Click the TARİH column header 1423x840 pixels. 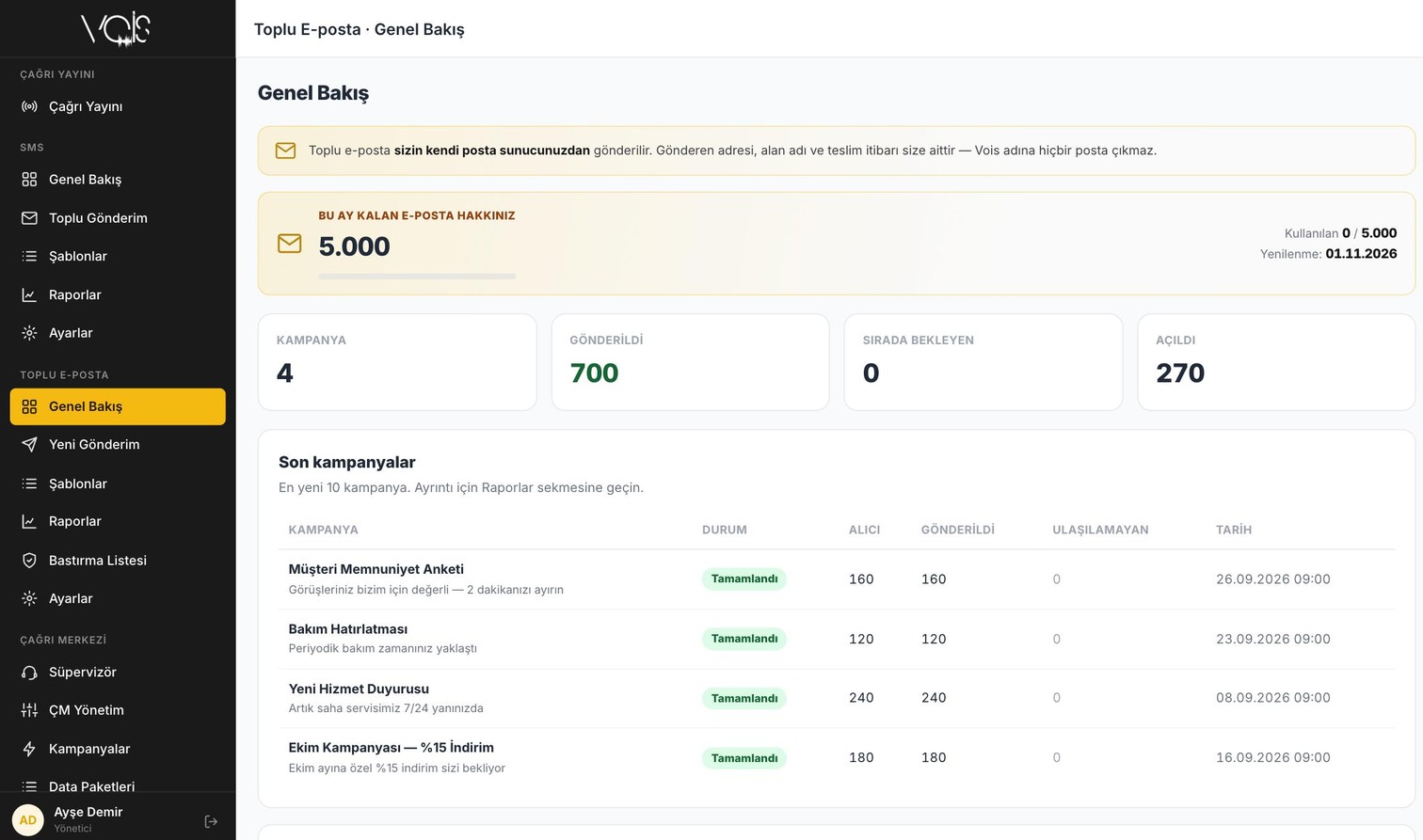(x=1234, y=530)
